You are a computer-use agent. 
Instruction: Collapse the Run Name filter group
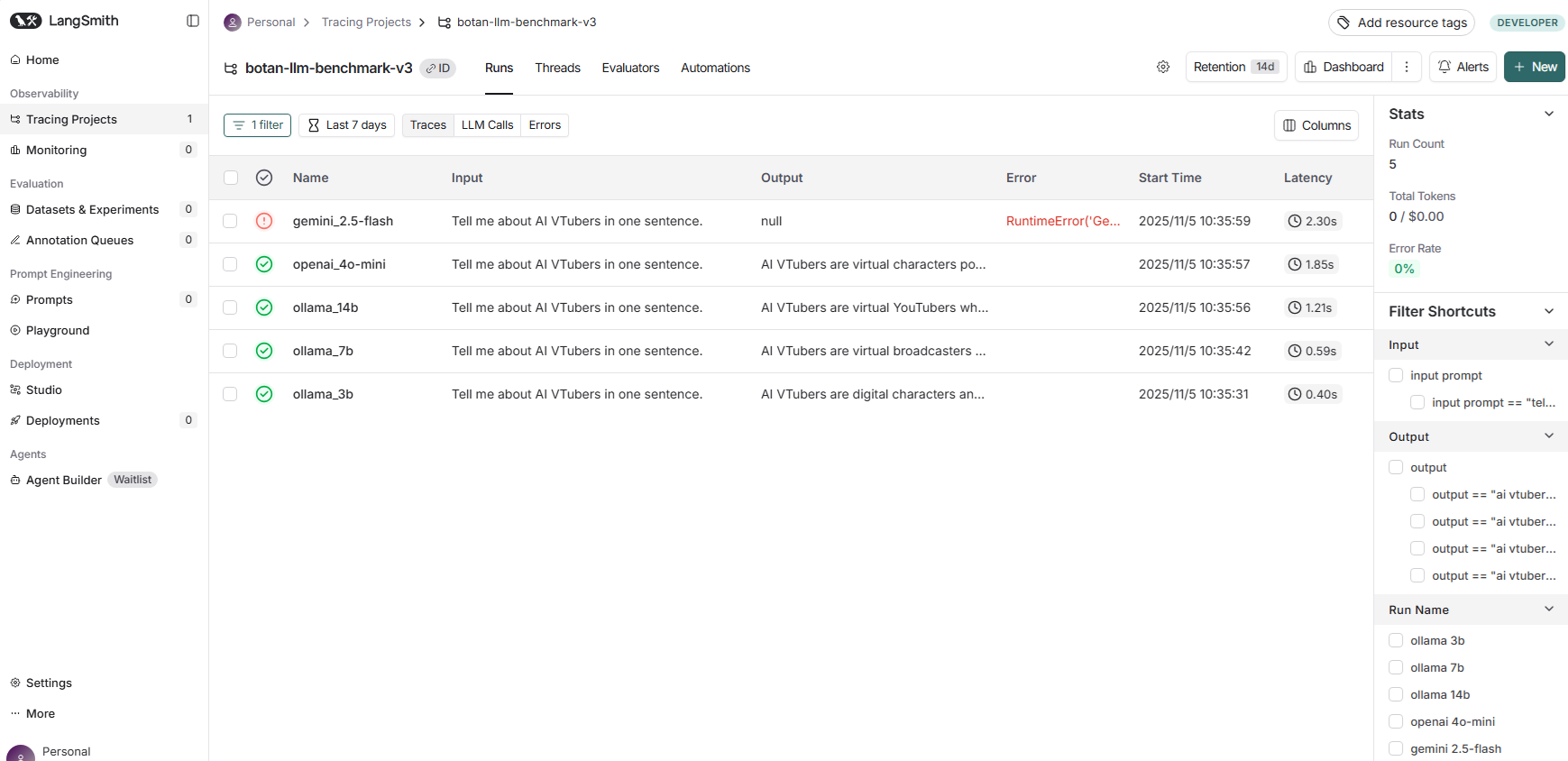click(1549, 609)
